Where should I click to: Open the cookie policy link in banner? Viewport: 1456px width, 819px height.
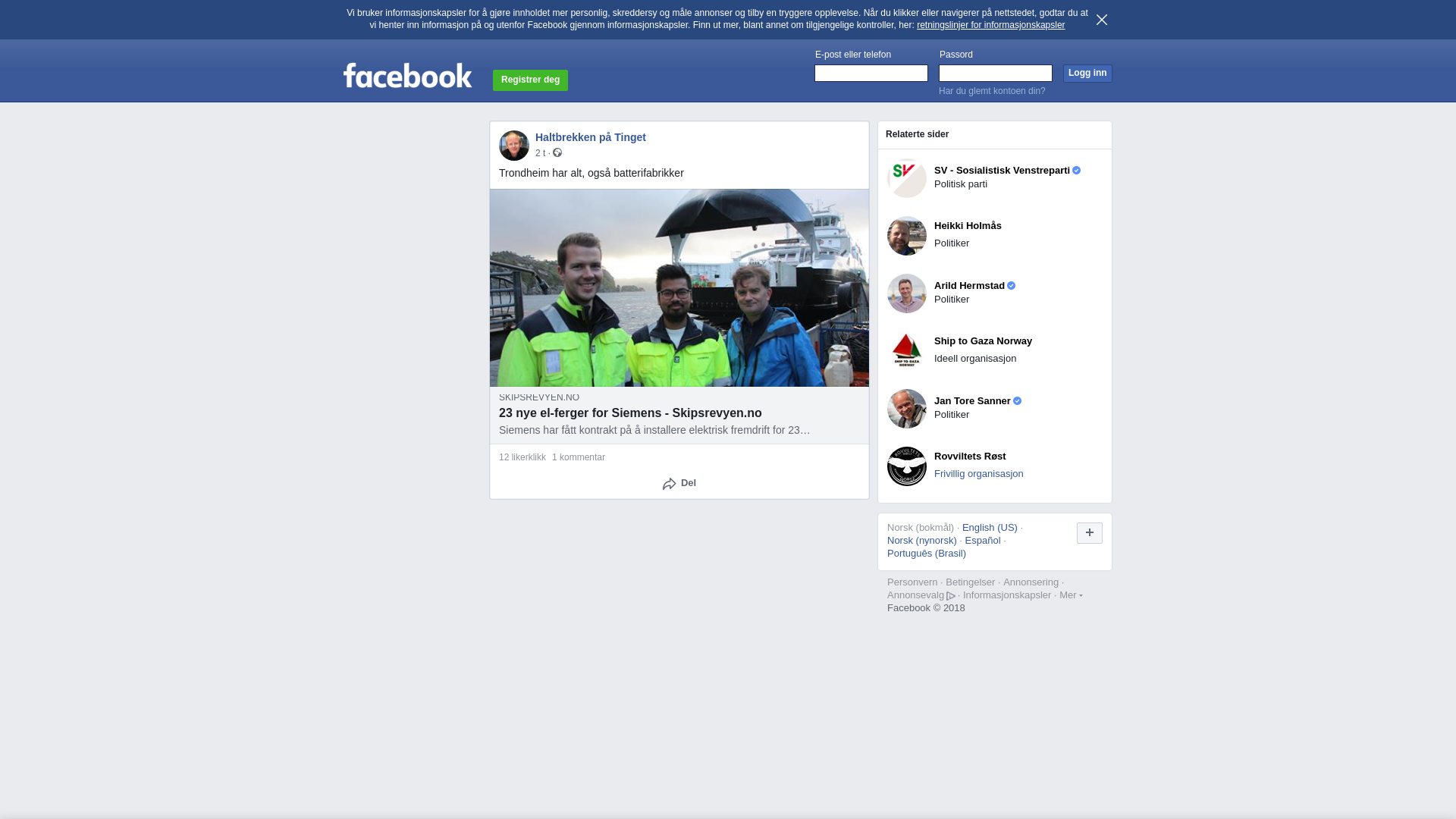(990, 25)
